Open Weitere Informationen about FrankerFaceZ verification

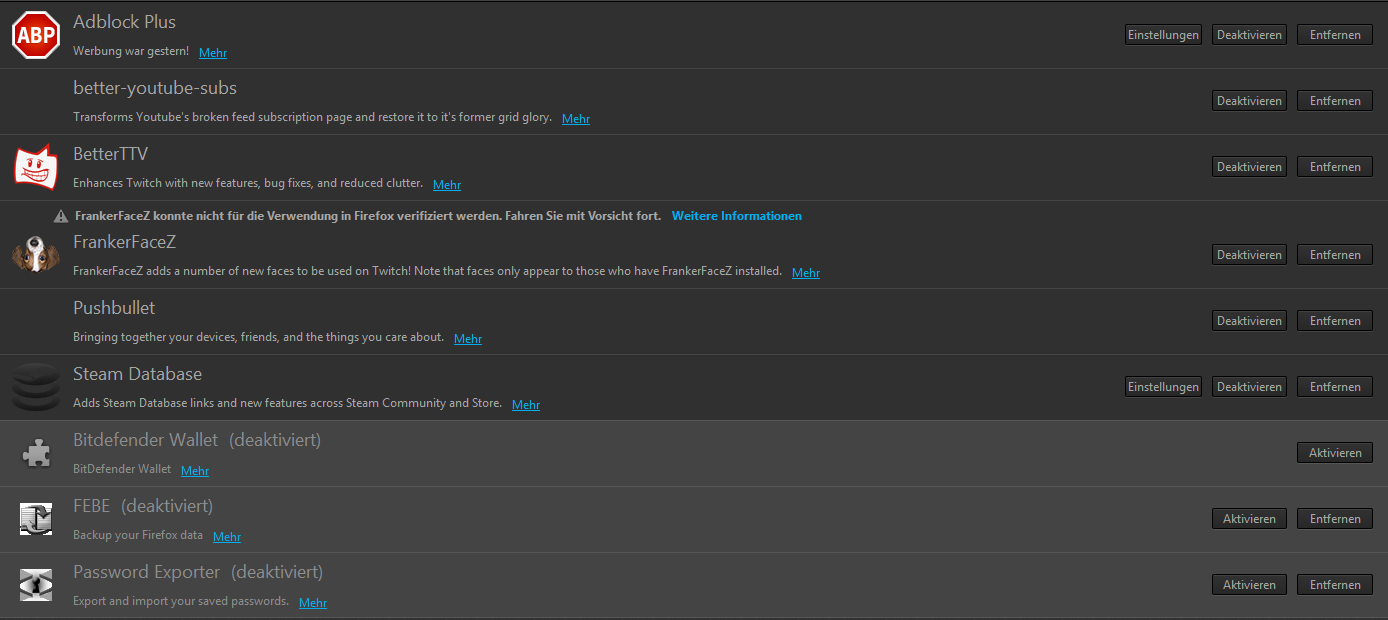pyautogui.click(x=737, y=216)
